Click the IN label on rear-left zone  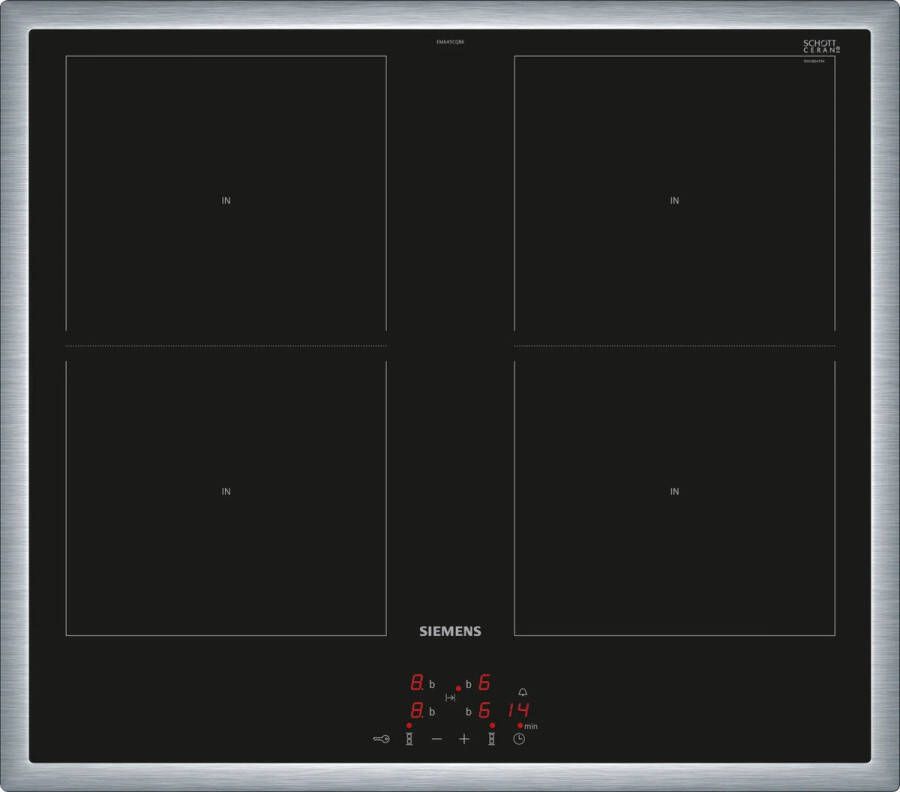point(226,201)
